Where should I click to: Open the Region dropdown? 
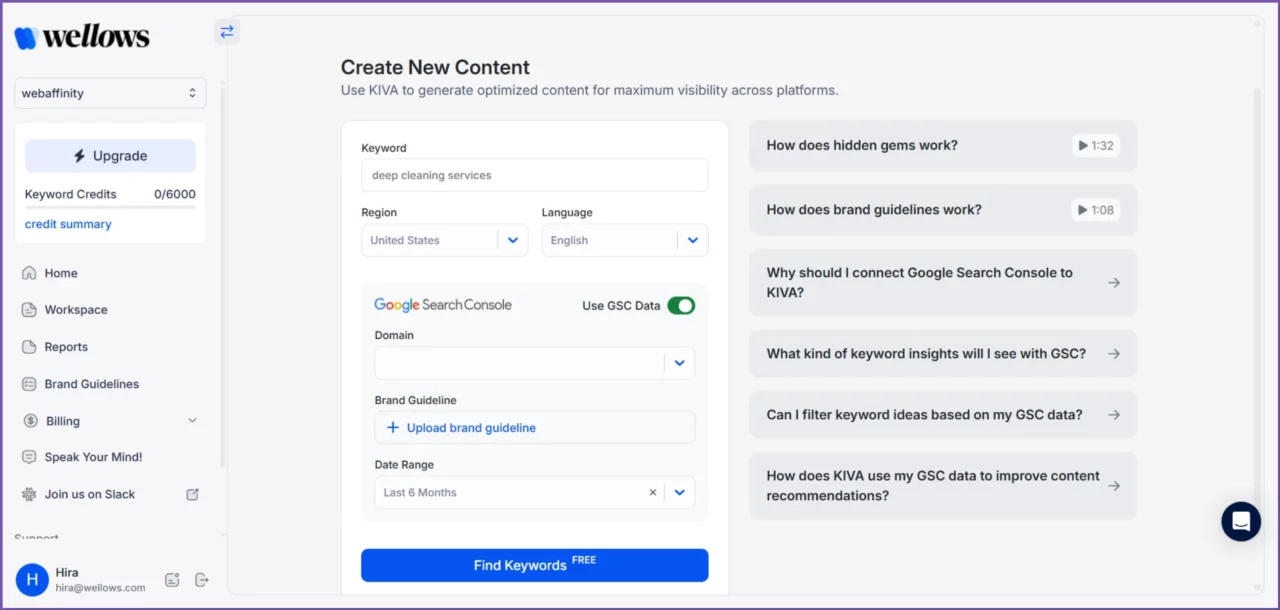pos(513,240)
